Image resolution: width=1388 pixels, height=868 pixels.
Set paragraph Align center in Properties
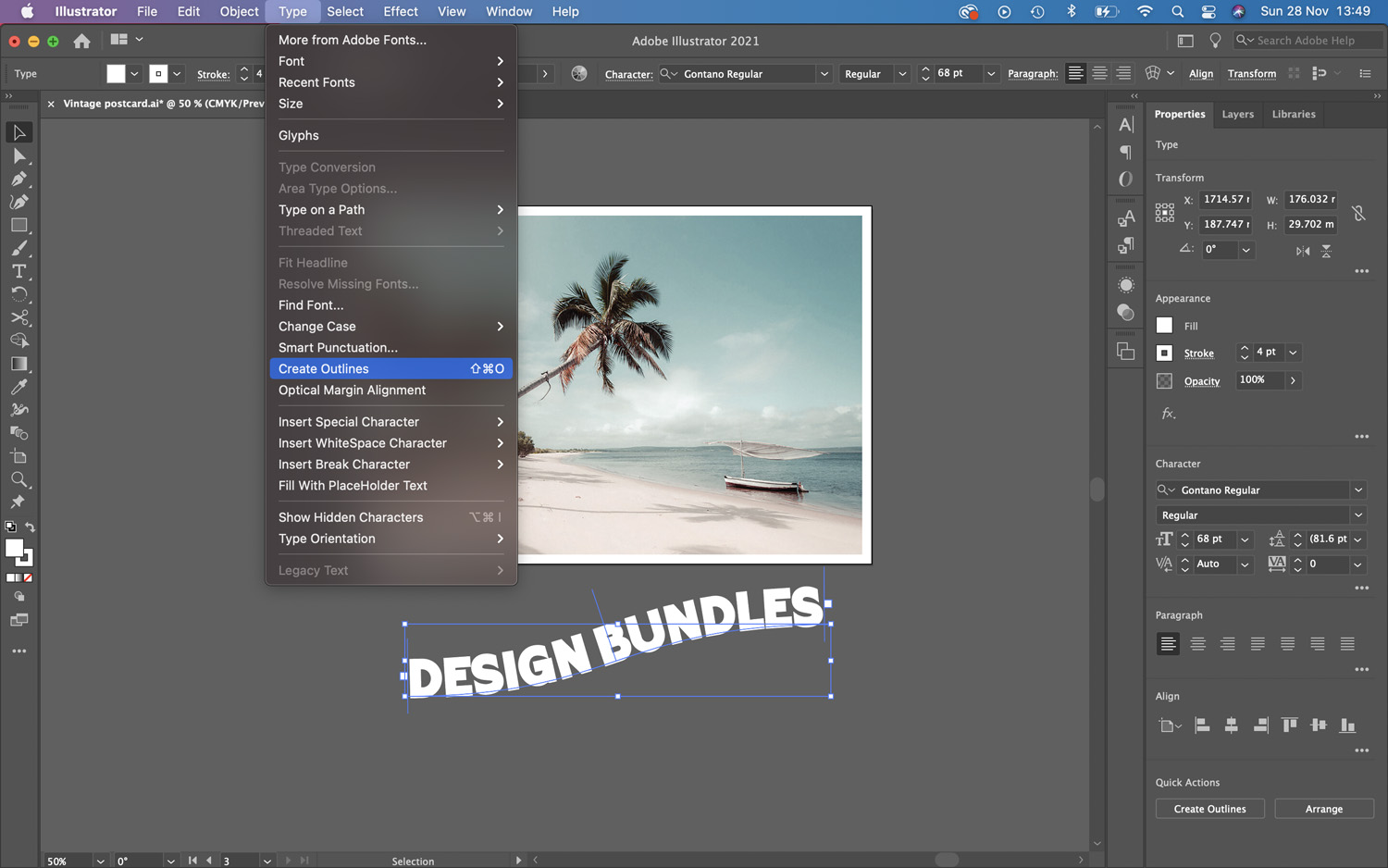1197,643
